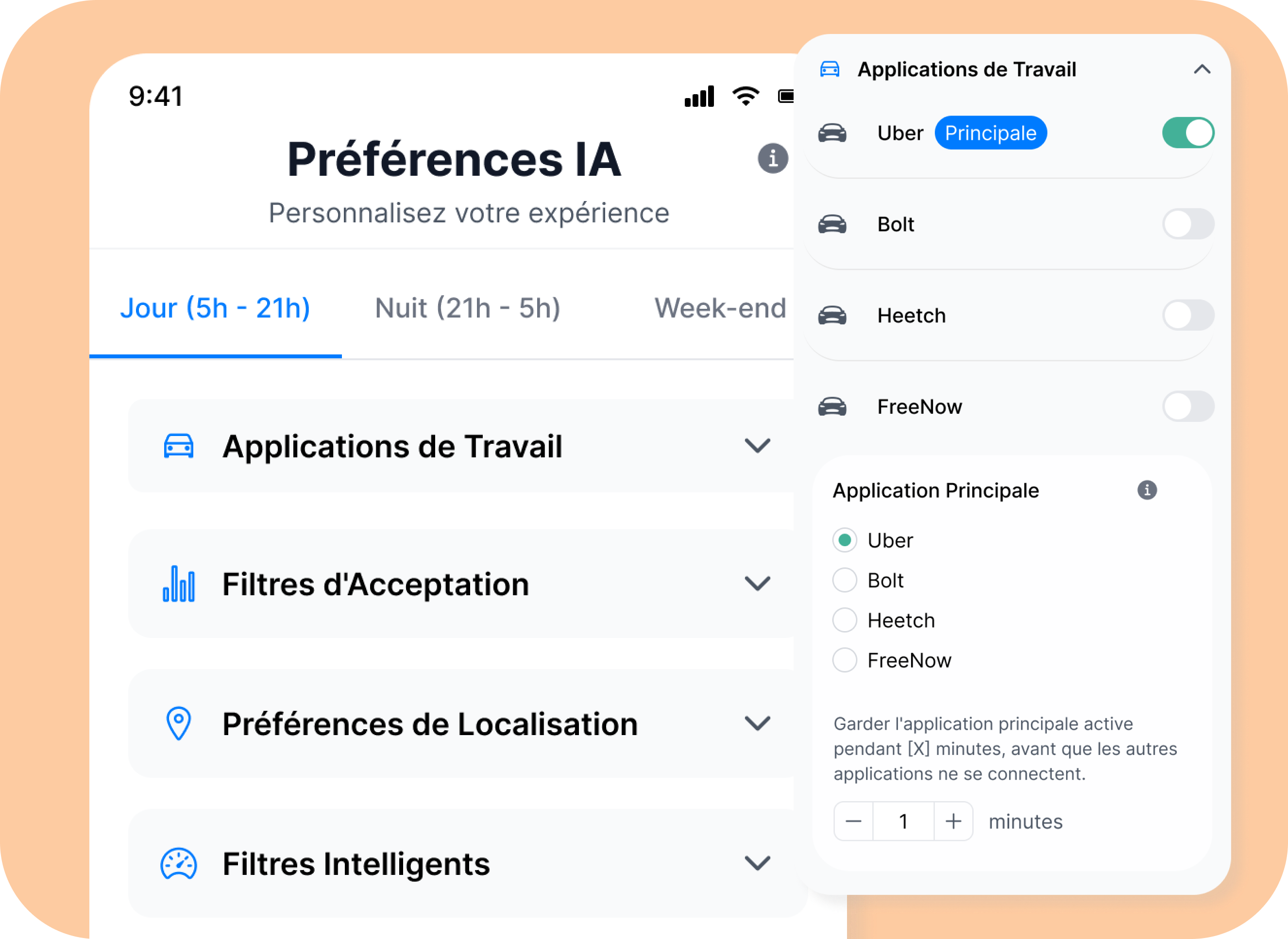The height and width of the screenshot is (939, 1288).
Task: Expand the Applications de Travail section in the list
Action: click(757, 446)
